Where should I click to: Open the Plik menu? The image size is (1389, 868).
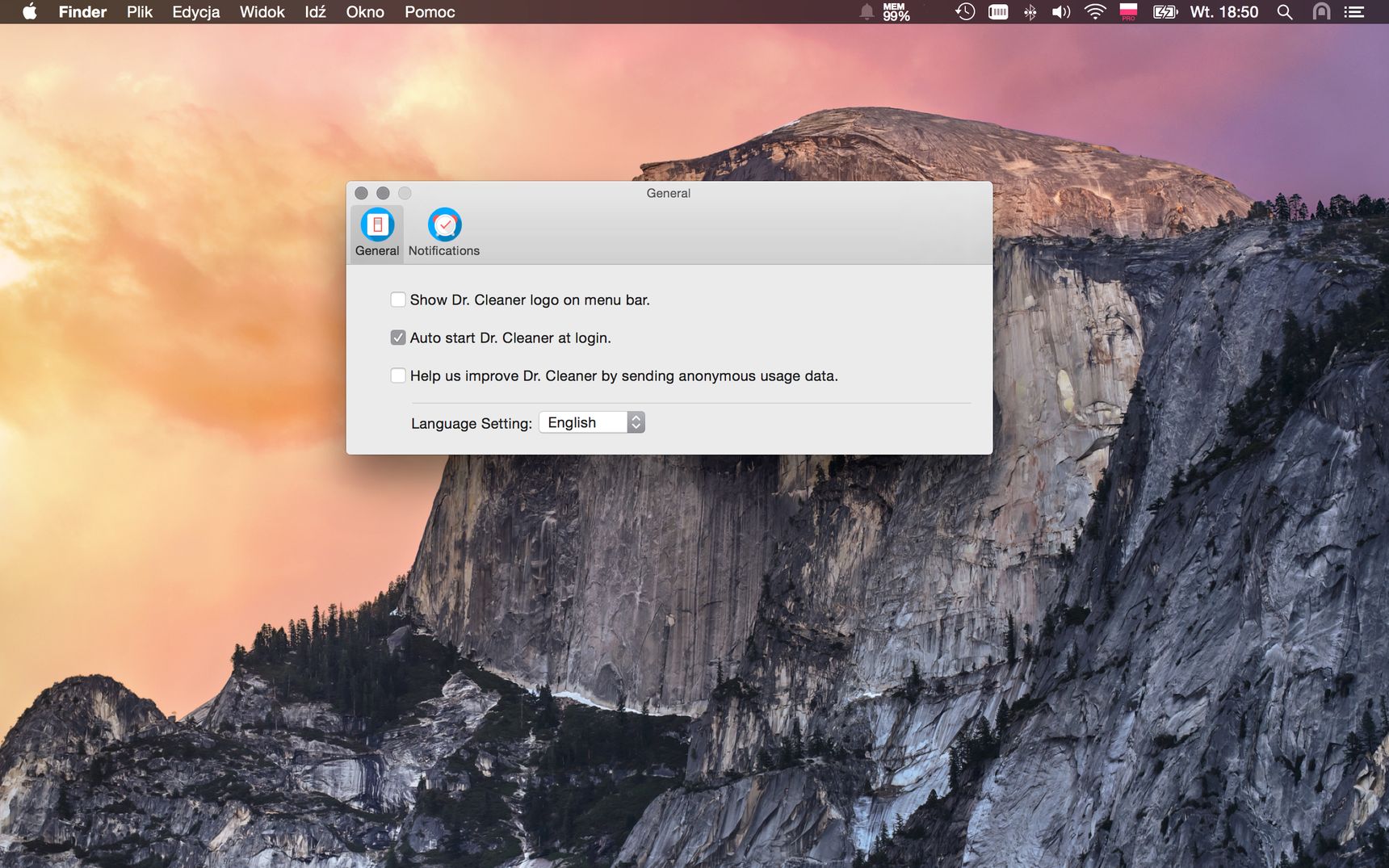click(140, 11)
